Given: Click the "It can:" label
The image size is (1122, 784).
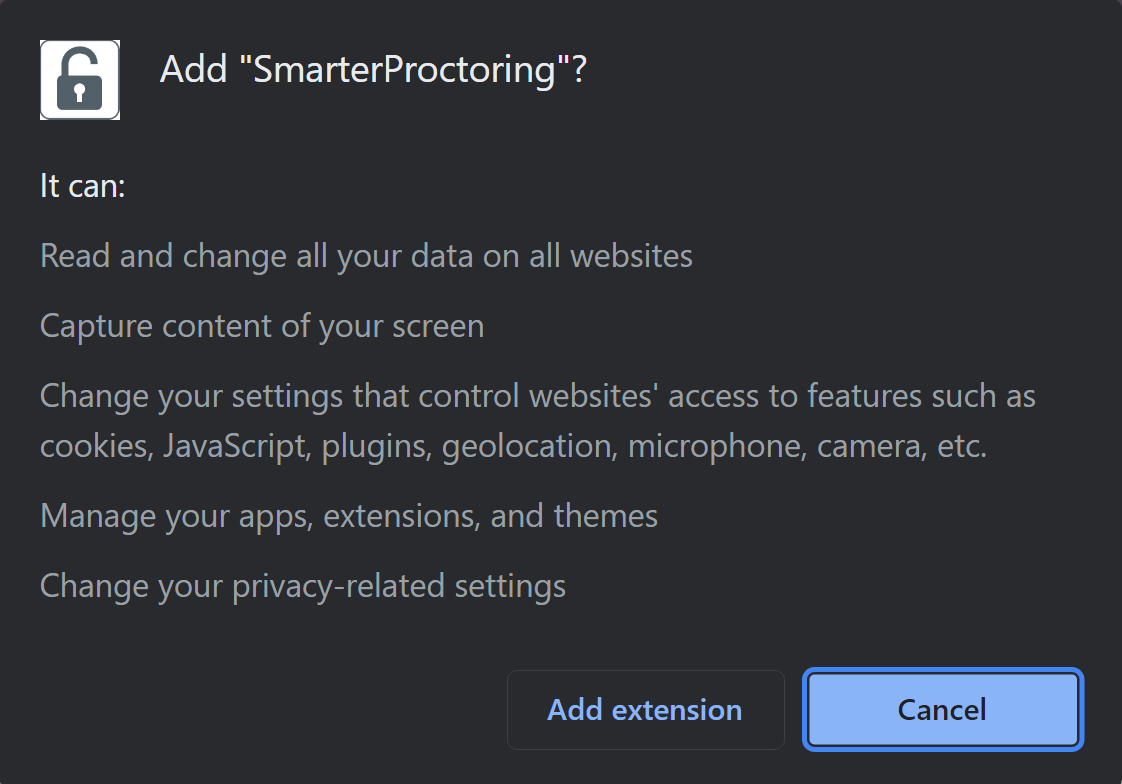Looking at the screenshot, I should [x=83, y=186].
